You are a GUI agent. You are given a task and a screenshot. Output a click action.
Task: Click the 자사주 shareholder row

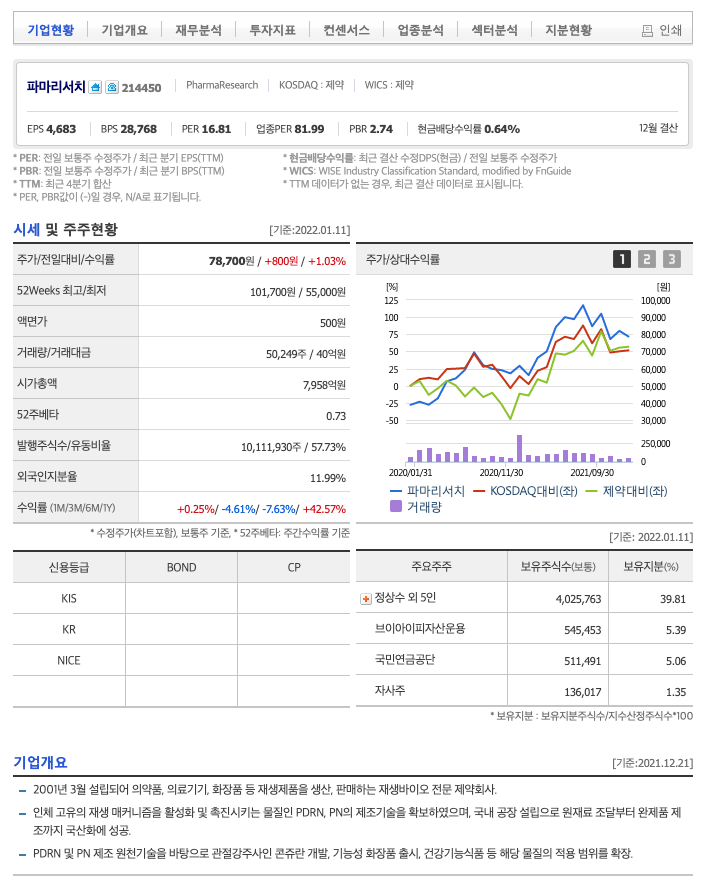(524, 691)
